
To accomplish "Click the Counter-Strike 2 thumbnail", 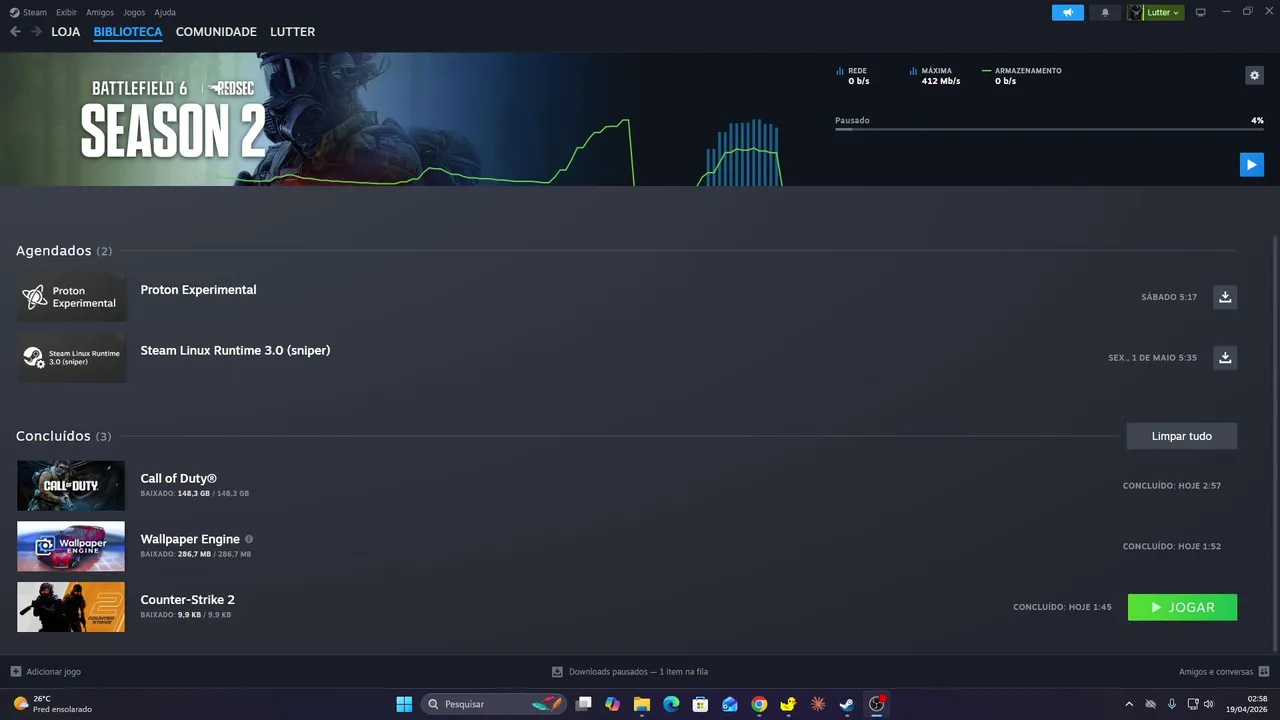I will 71,607.
